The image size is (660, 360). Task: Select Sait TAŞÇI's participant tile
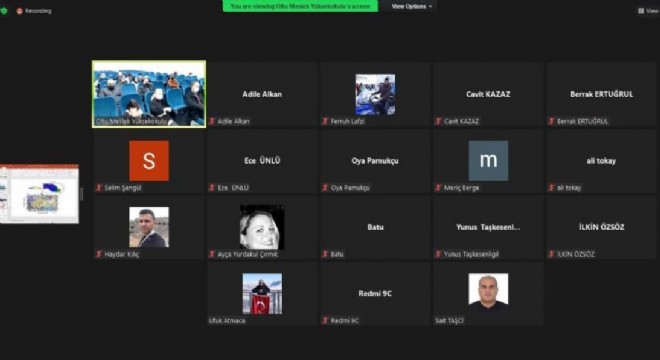tap(488, 293)
